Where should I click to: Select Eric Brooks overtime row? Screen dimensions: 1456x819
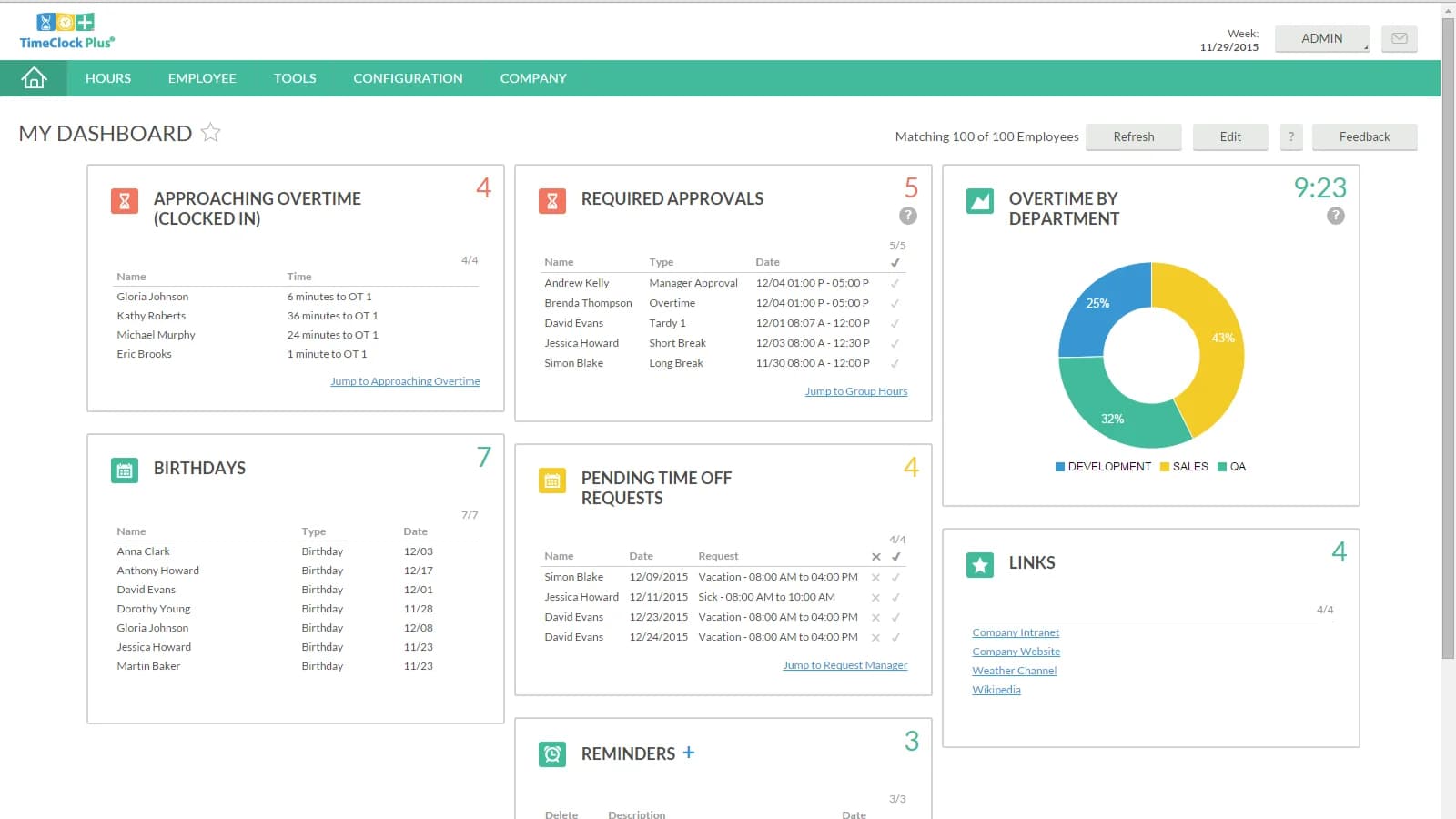point(297,354)
